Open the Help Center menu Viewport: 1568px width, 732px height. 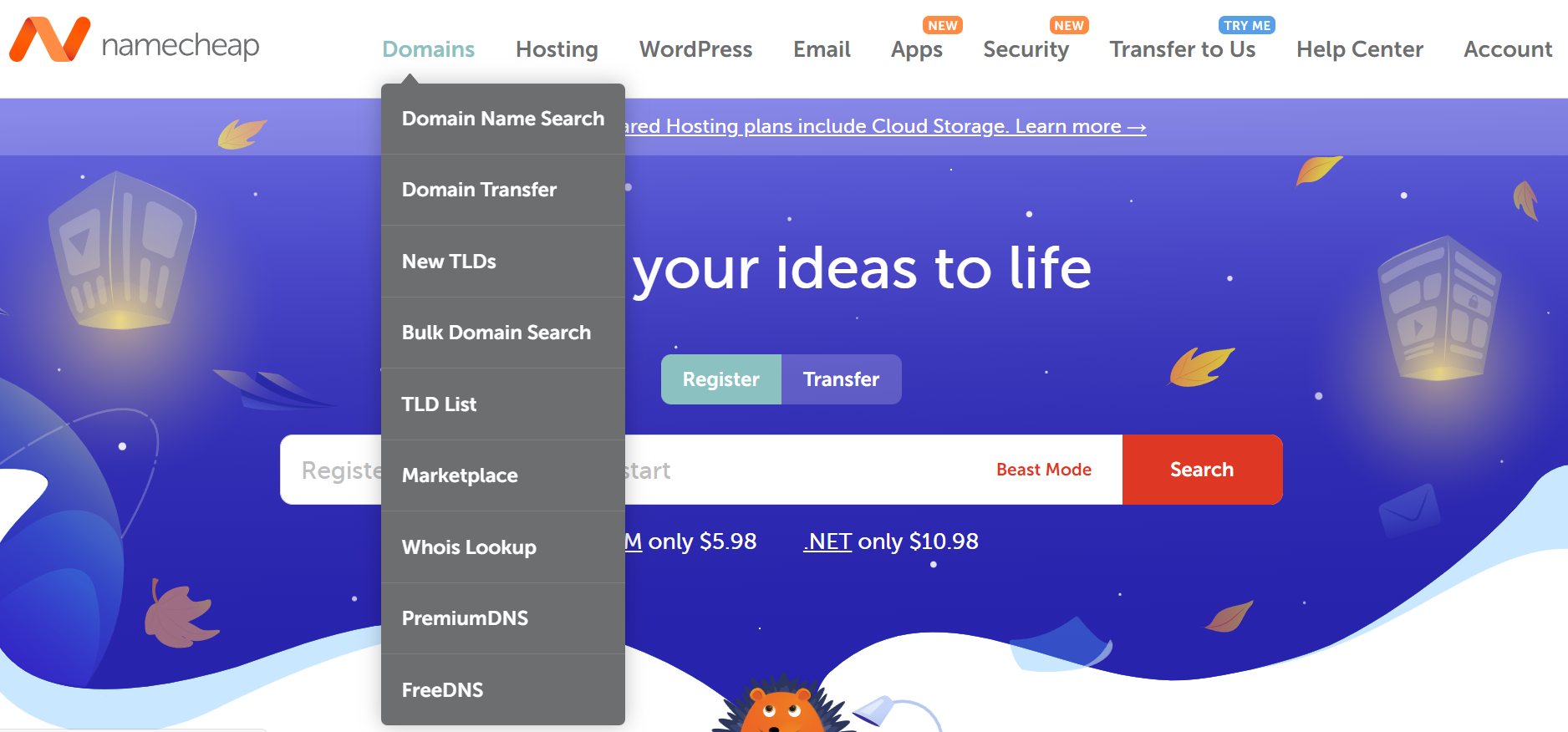pos(1359,49)
